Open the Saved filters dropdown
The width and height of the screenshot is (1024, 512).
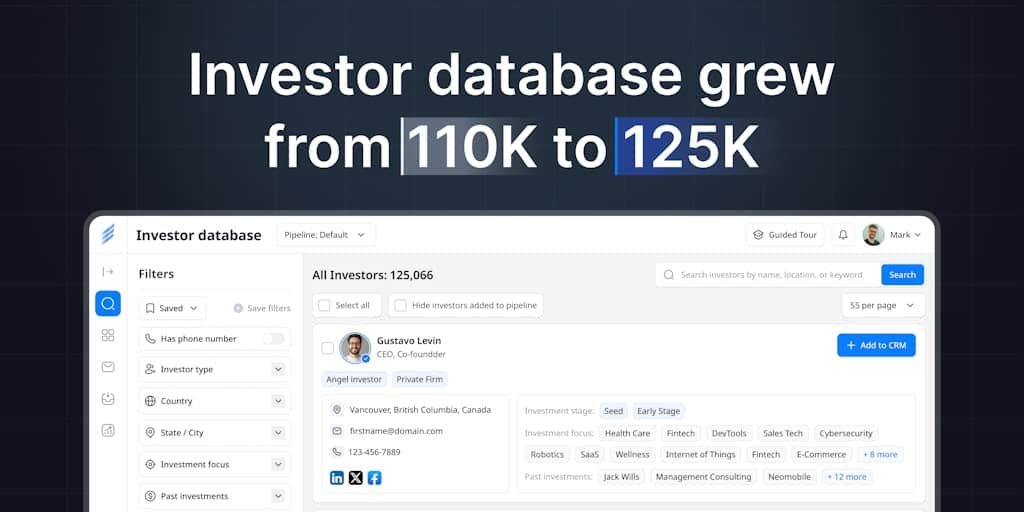click(172, 308)
